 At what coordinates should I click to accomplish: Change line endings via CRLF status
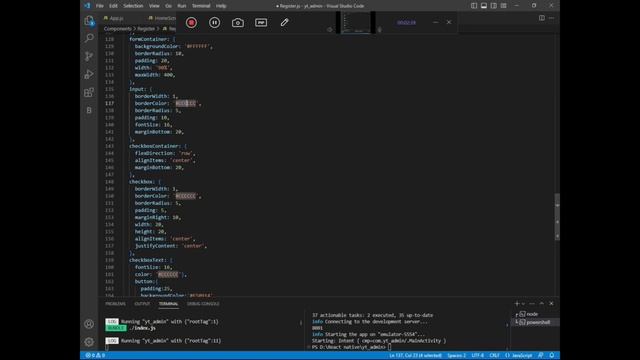[494, 356]
